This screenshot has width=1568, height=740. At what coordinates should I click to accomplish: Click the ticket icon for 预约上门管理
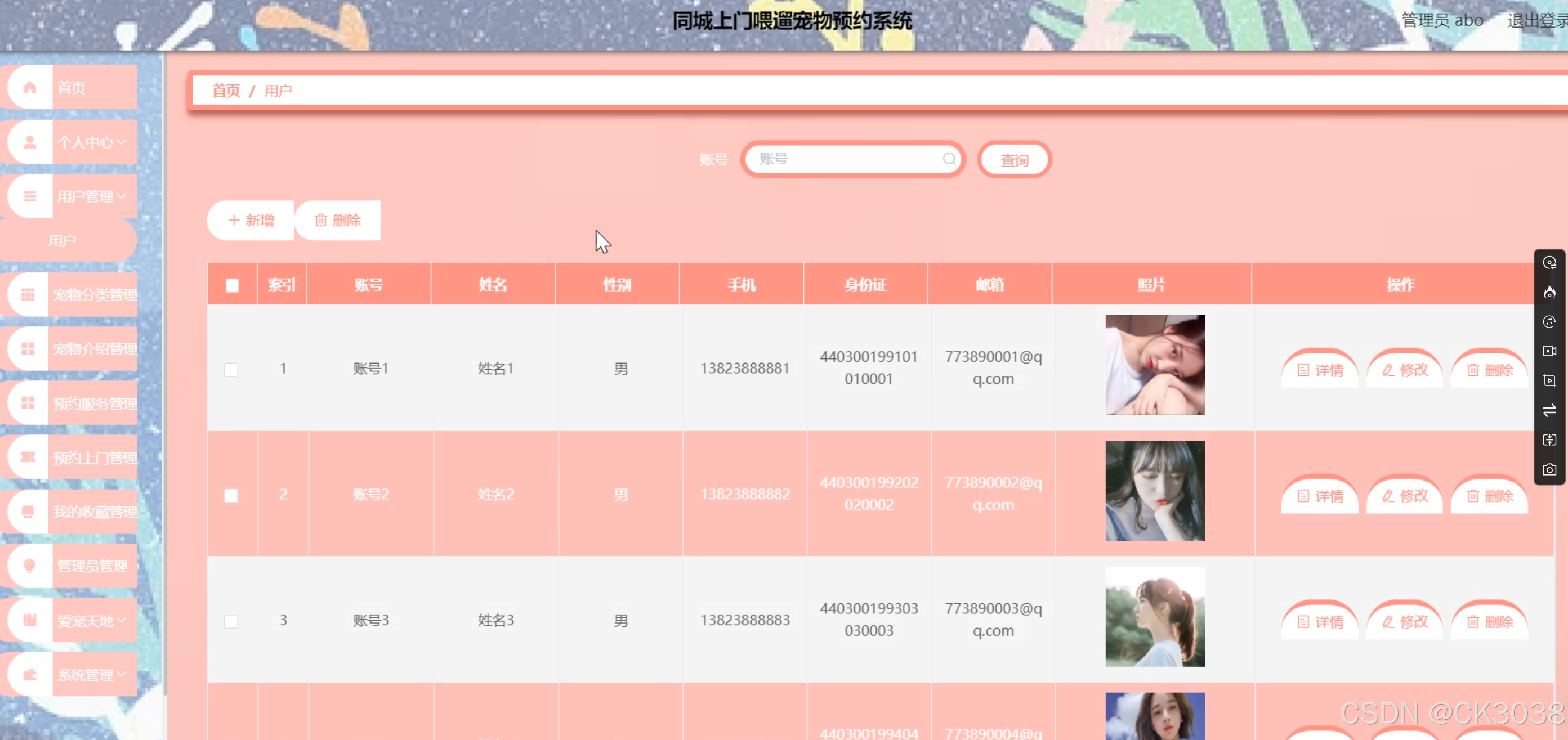(28, 457)
